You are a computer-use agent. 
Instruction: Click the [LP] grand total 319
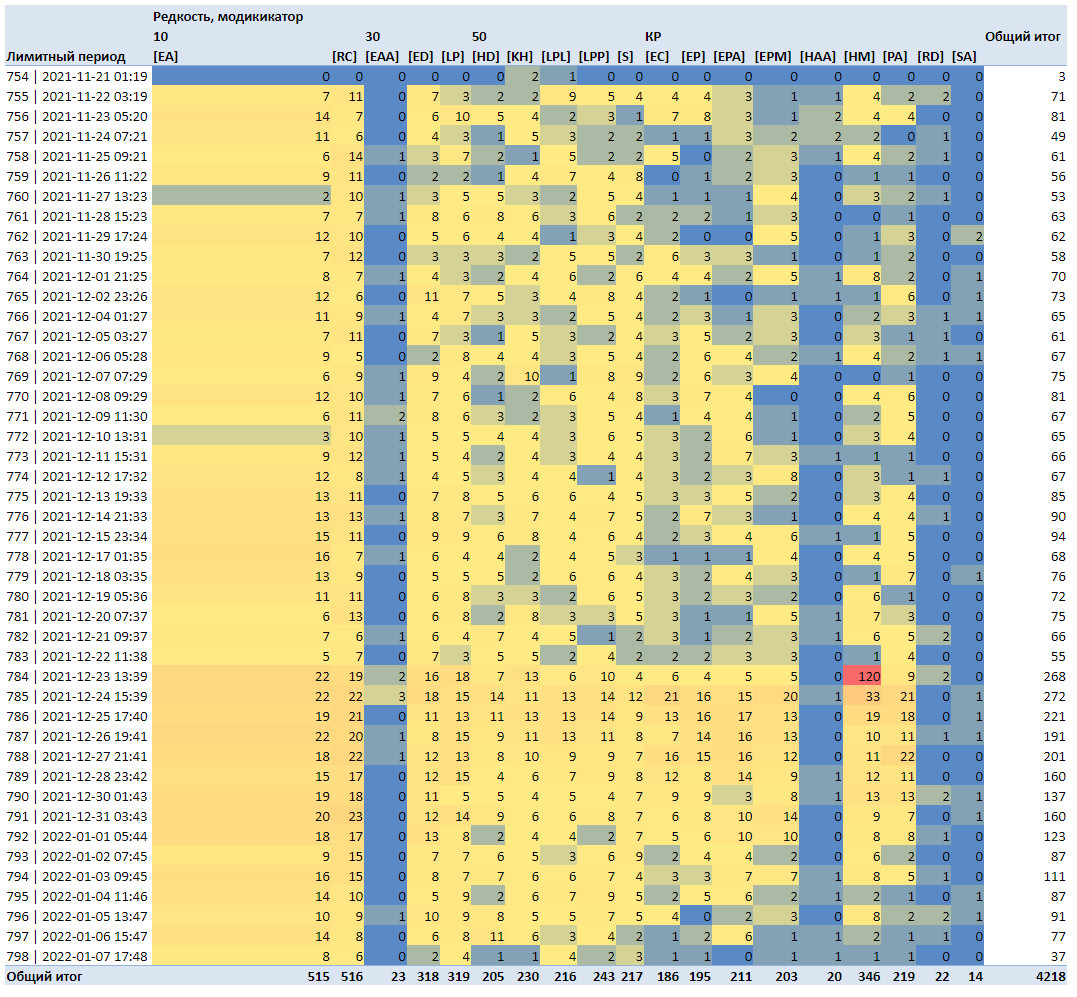point(458,976)
